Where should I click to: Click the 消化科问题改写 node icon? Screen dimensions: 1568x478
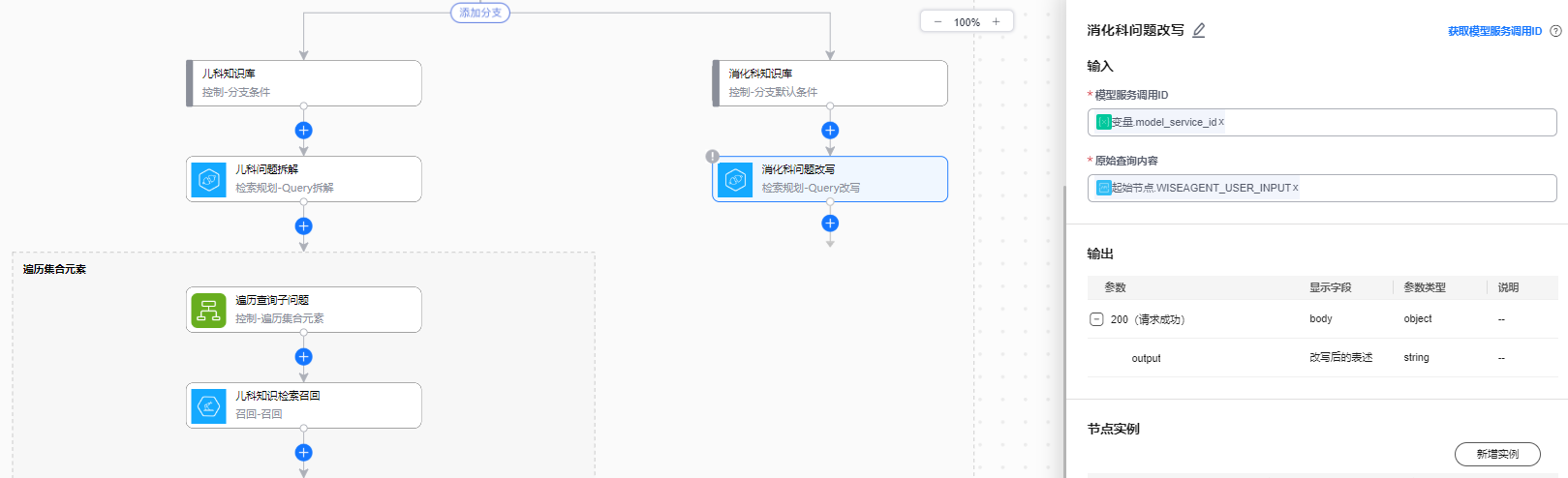point(735,179)
